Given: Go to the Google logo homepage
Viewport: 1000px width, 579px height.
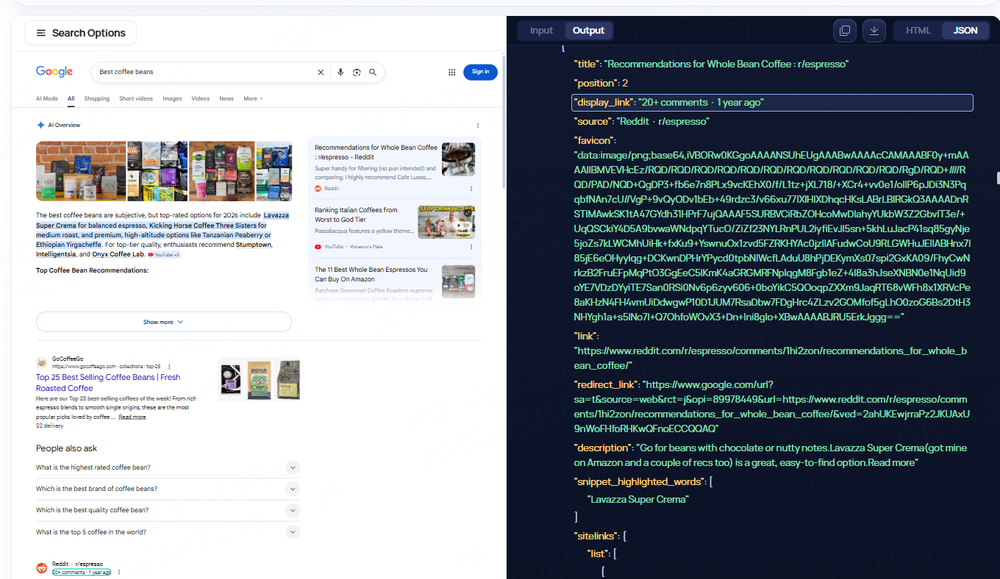Looking at the screenshot, I should coord(54,71).
